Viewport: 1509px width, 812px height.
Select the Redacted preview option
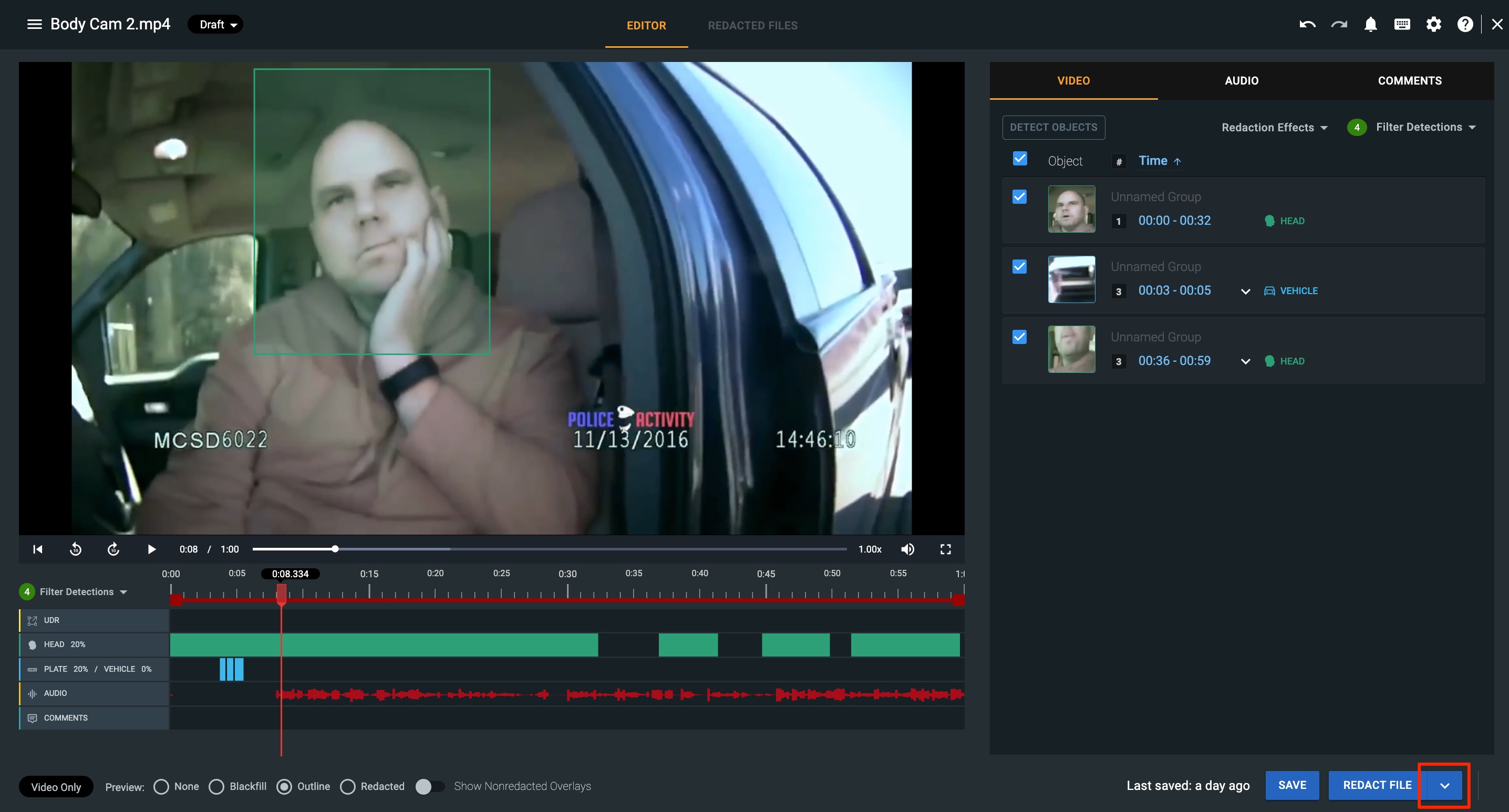348,786
